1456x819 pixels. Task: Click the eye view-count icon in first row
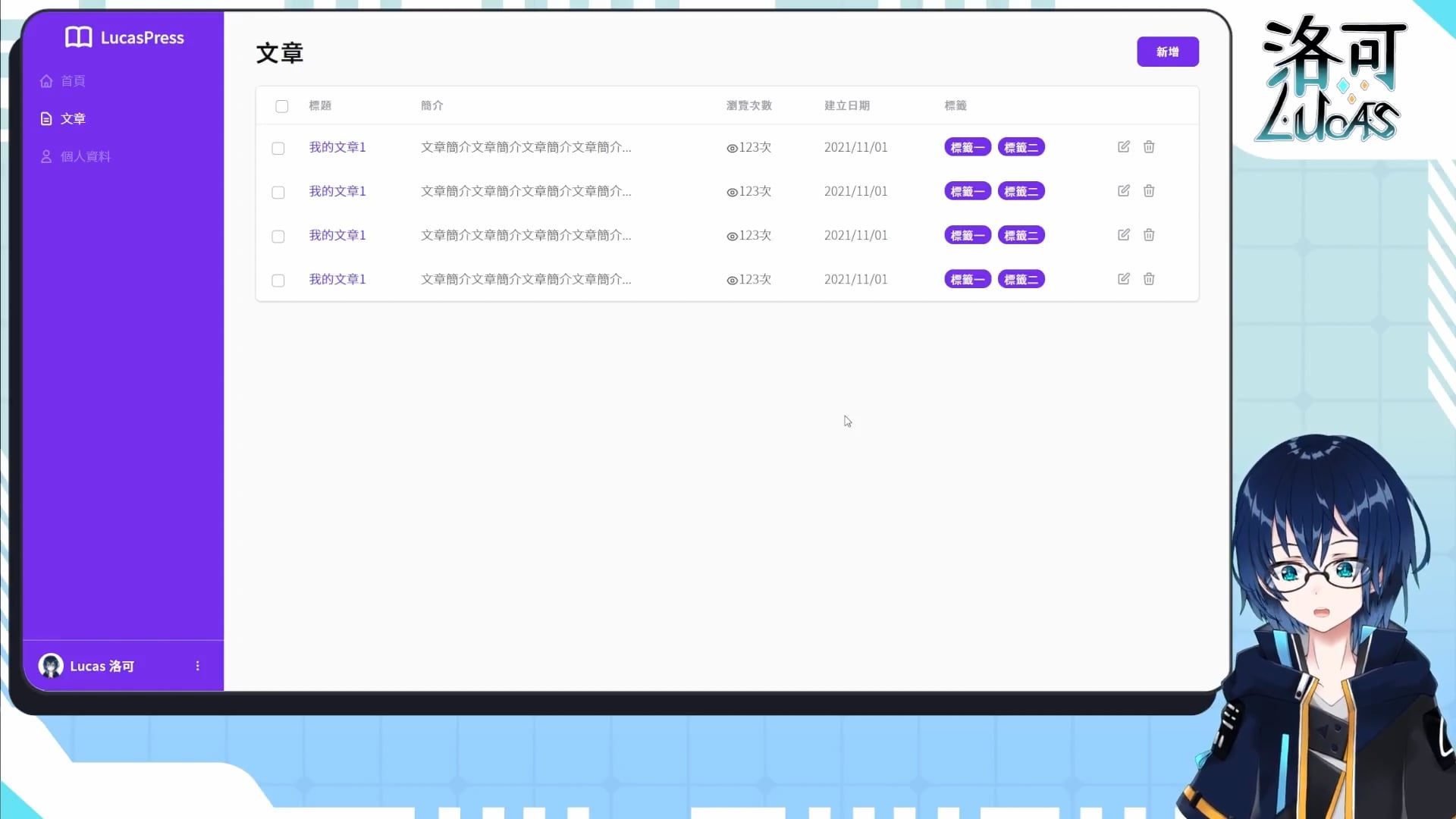732,149
